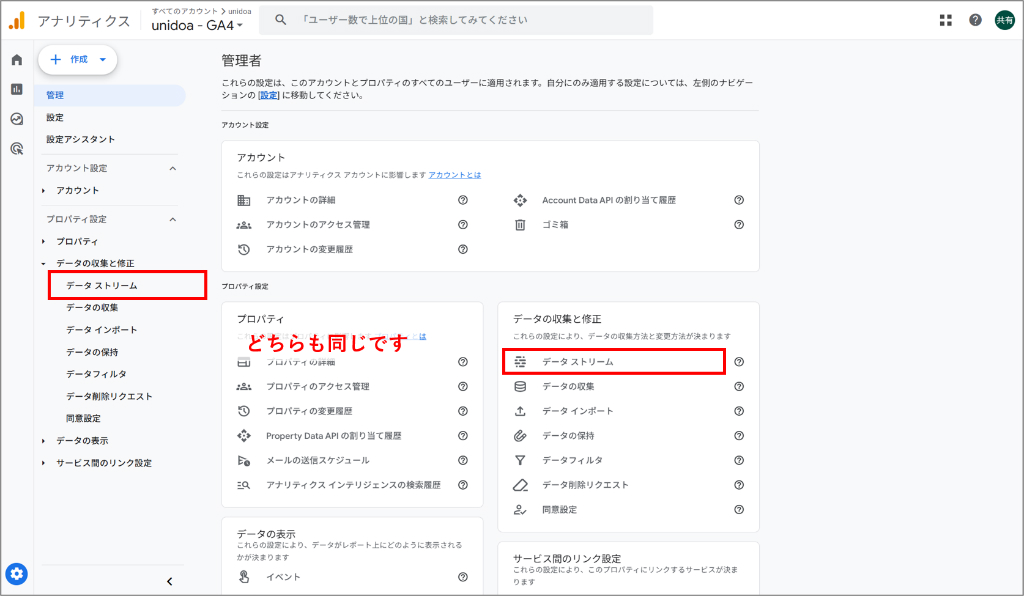Screen dimensions: 1024x596
Task: Click the データフィルタ funnel icon
Action: click(x=520, y=460)
